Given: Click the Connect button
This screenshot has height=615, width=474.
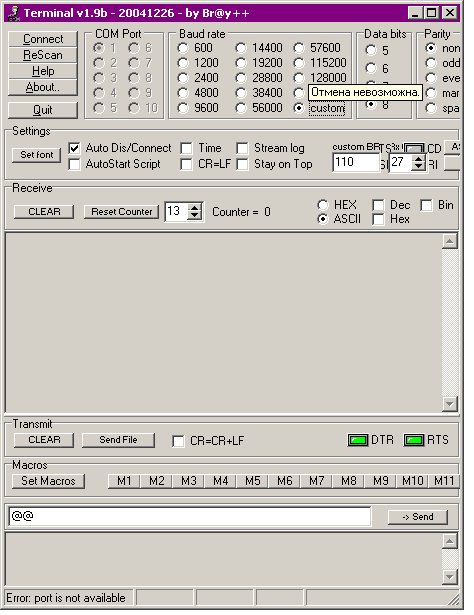Looking at the screenshot, I should coord(43,39).
